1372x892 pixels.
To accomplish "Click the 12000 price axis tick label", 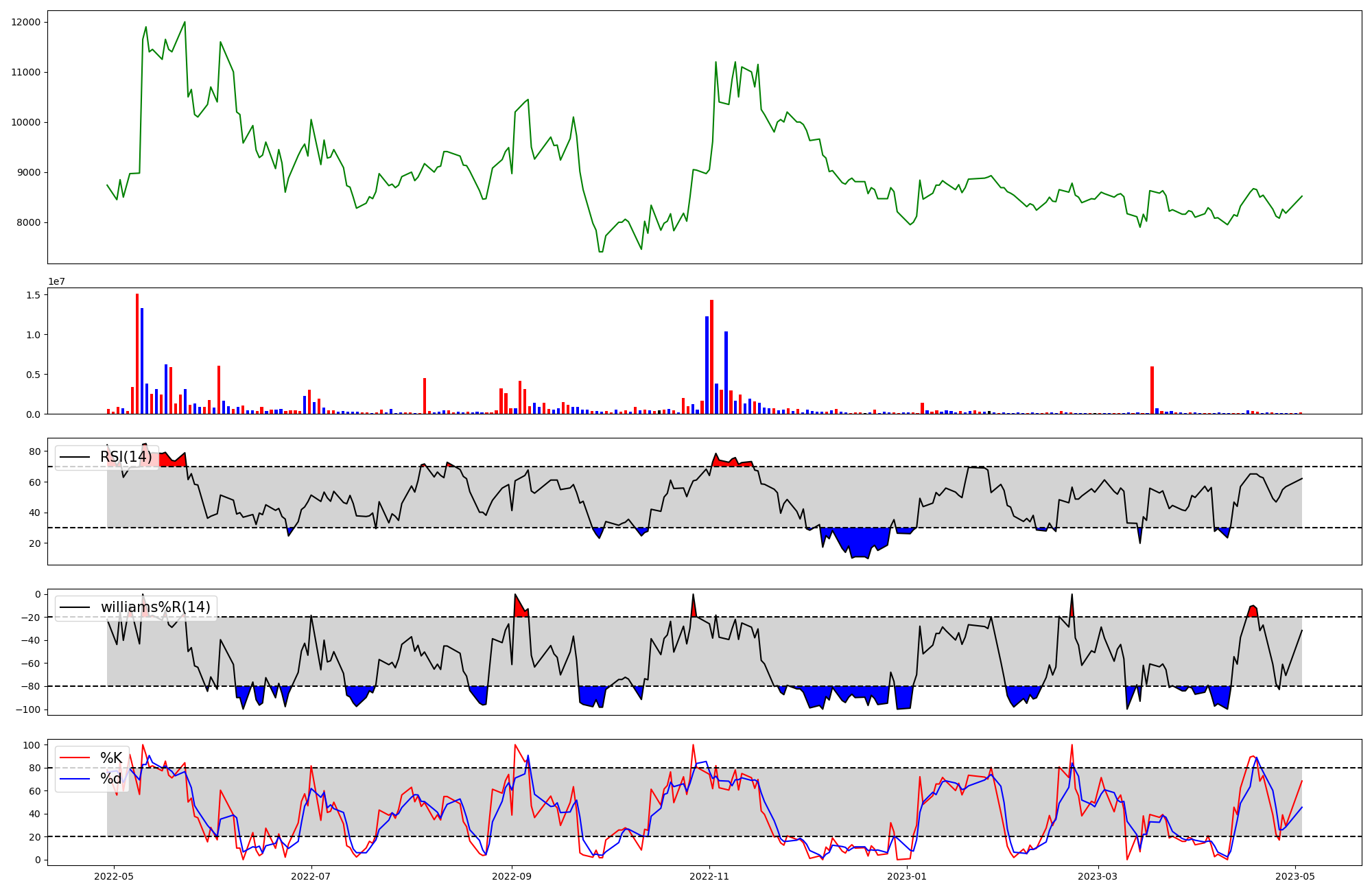I will click(x=26, y=22).
